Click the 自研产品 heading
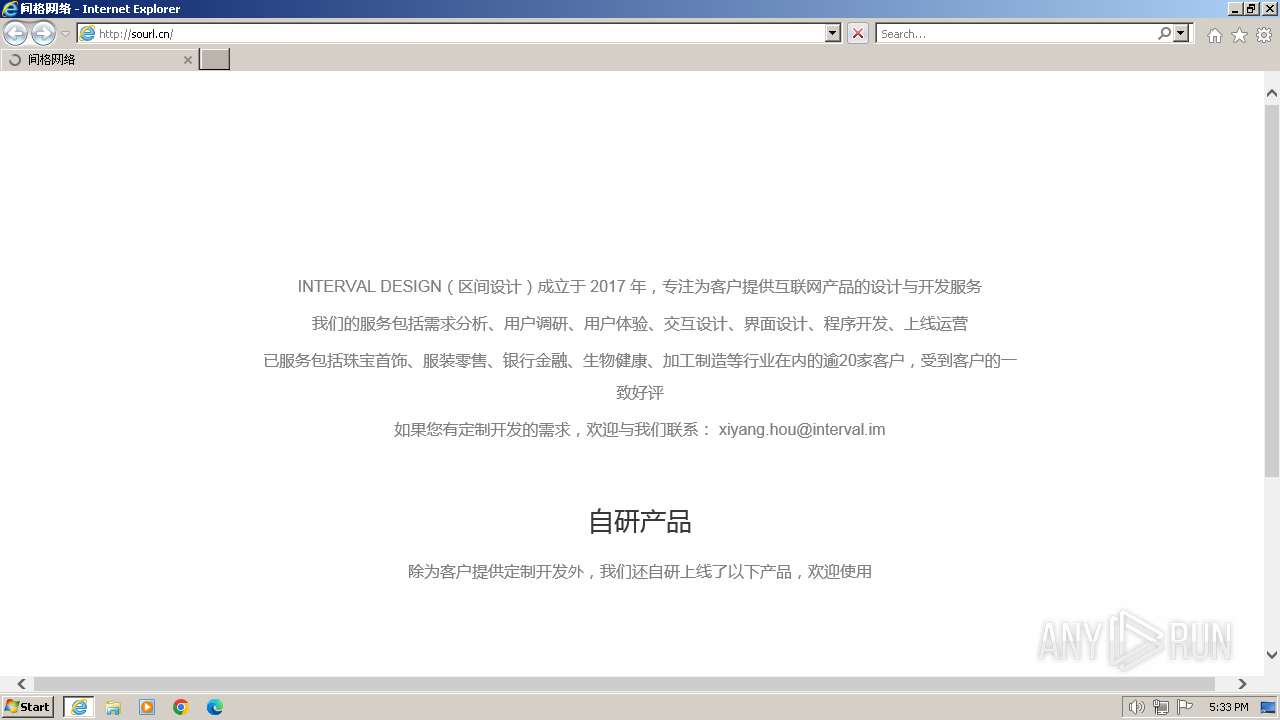This screenshot has height=720, width=1280. [640, 522]
